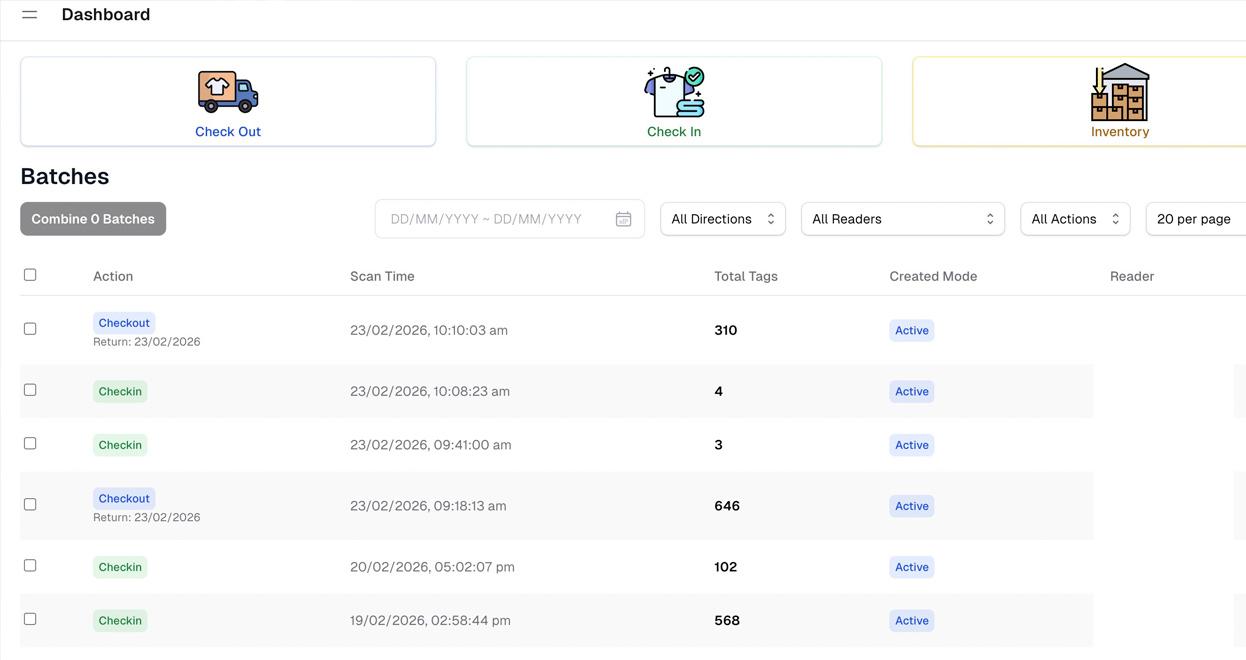Click the Checkin badge for 10:08:23 am batch
1246x660 pixels.
[120, 392]
